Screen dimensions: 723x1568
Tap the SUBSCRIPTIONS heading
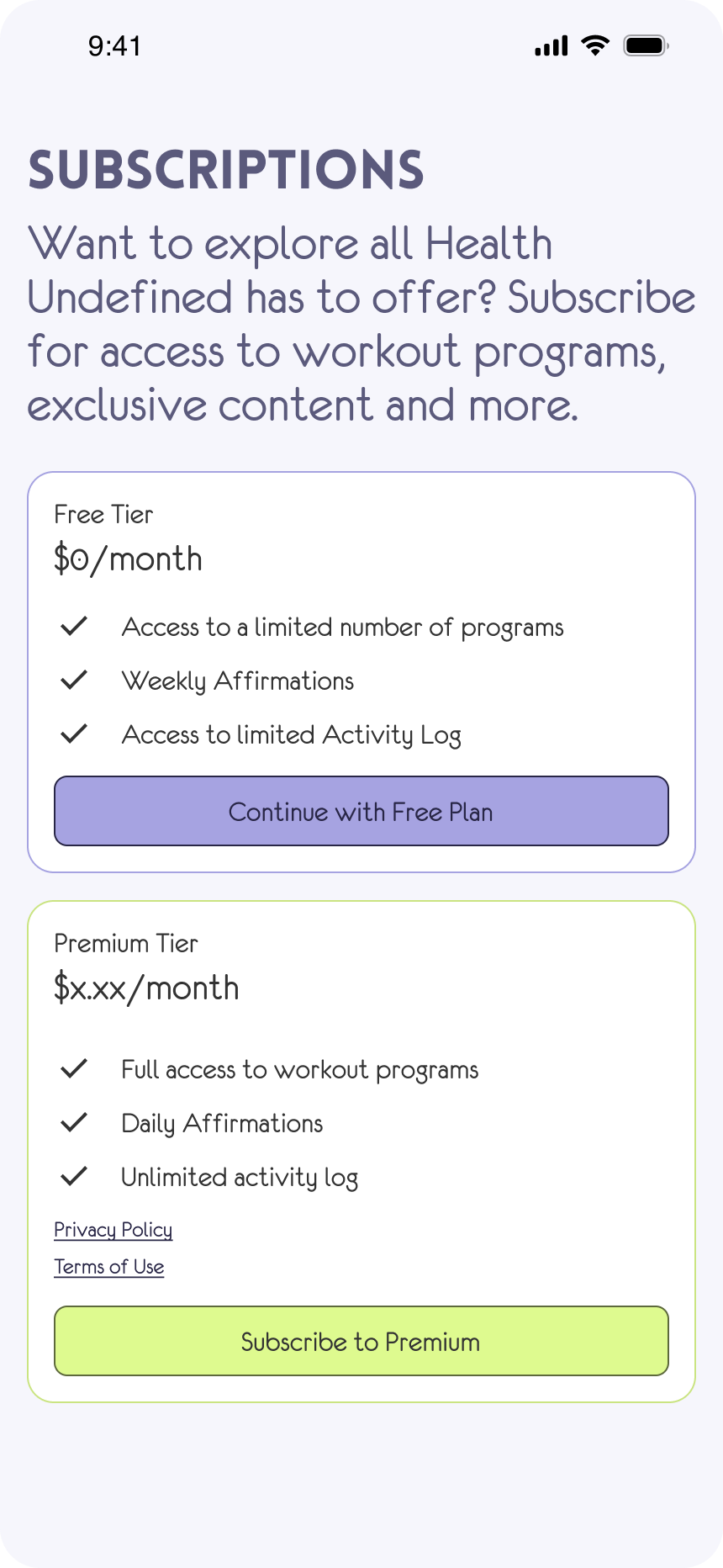(x=227, y=168)
